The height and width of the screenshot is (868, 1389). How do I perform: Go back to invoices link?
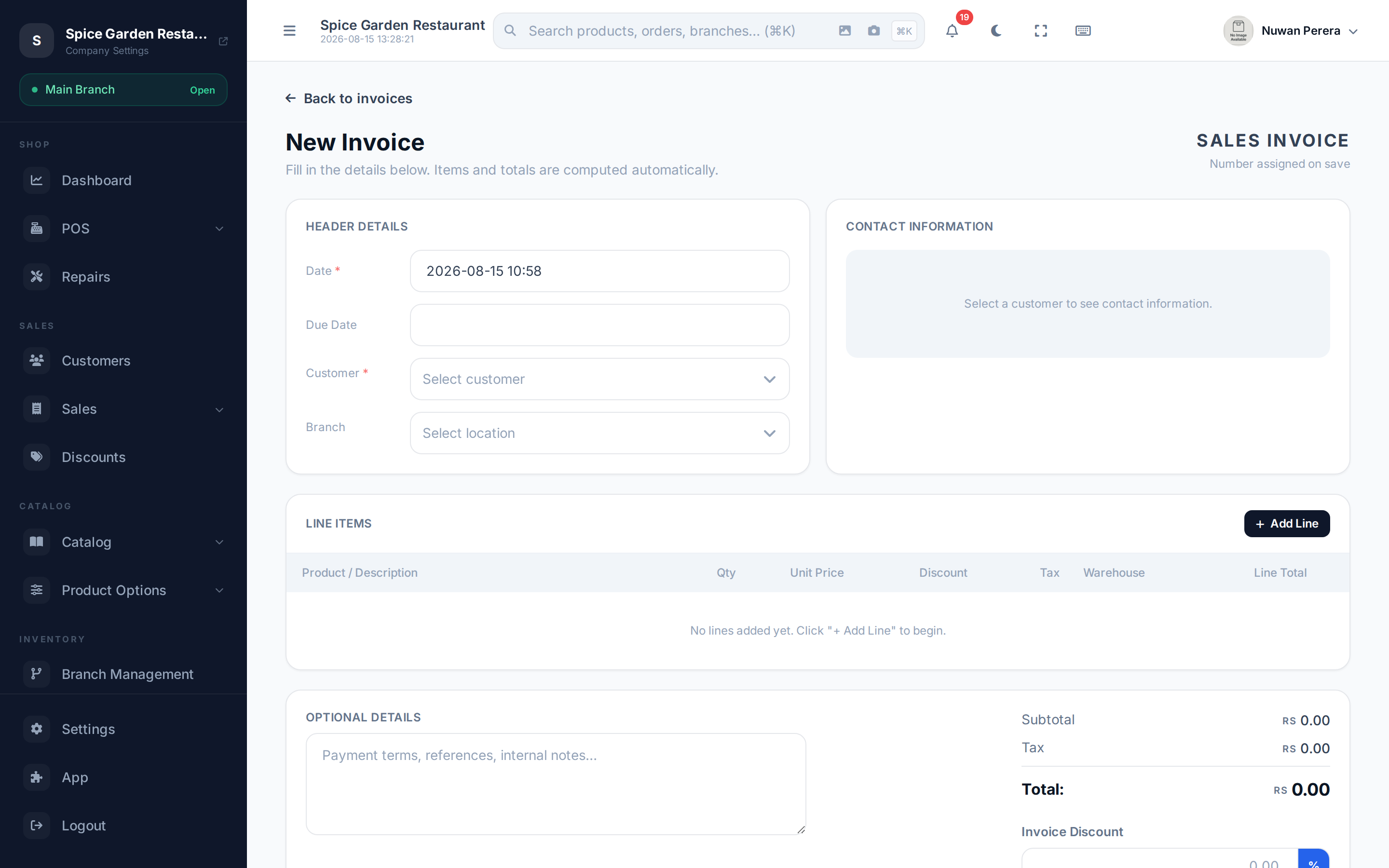349,98
